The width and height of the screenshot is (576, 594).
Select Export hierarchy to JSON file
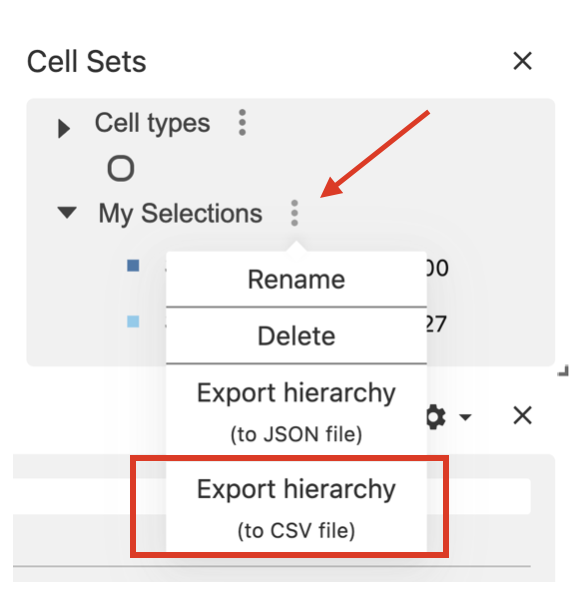pos(296,412)
